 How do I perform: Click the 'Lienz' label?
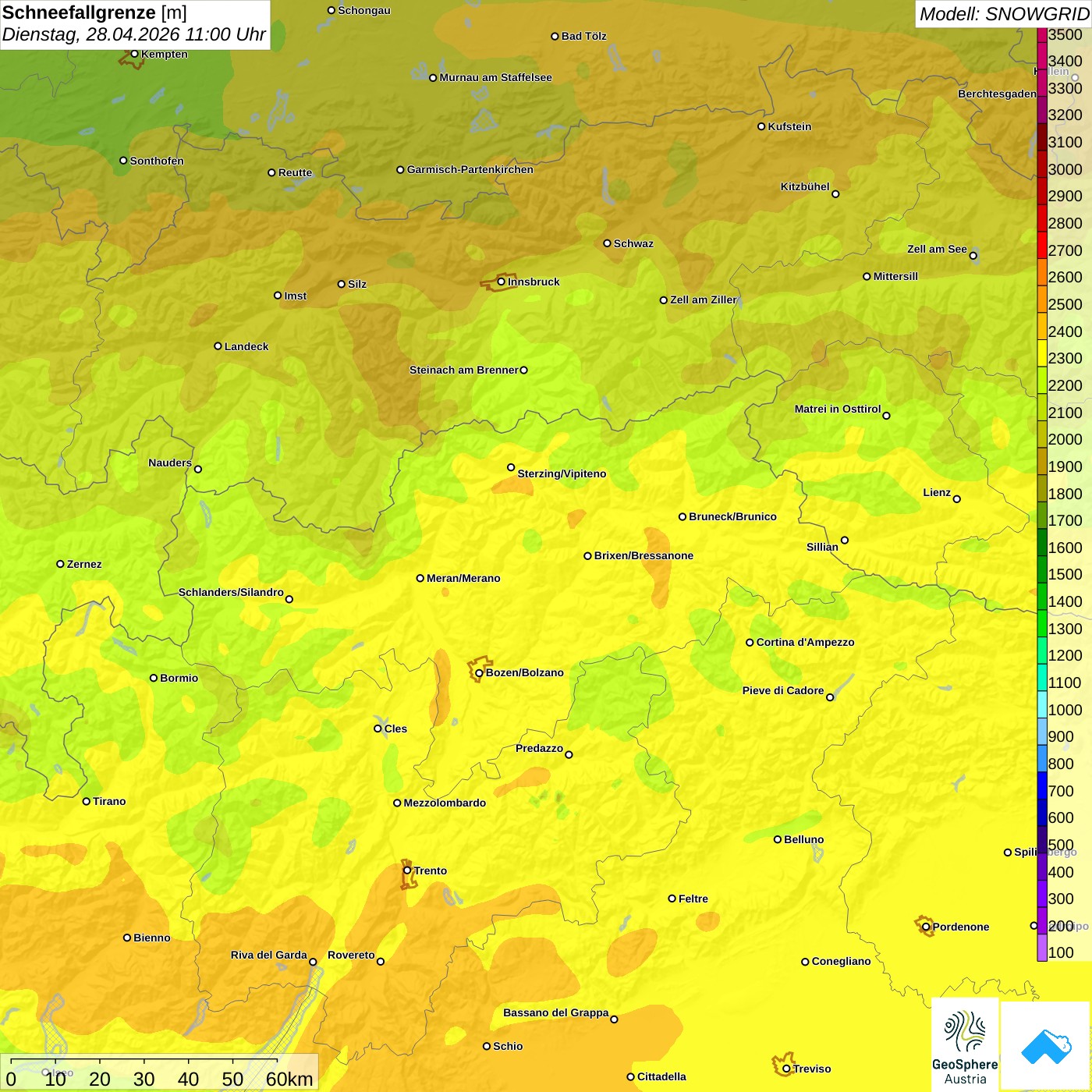coord(937,492)
